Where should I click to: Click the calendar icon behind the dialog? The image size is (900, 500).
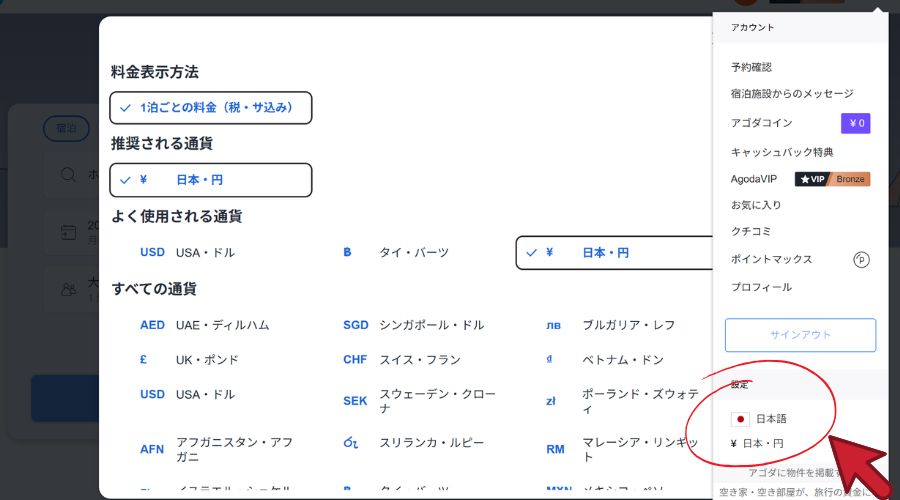click(68, 232)
